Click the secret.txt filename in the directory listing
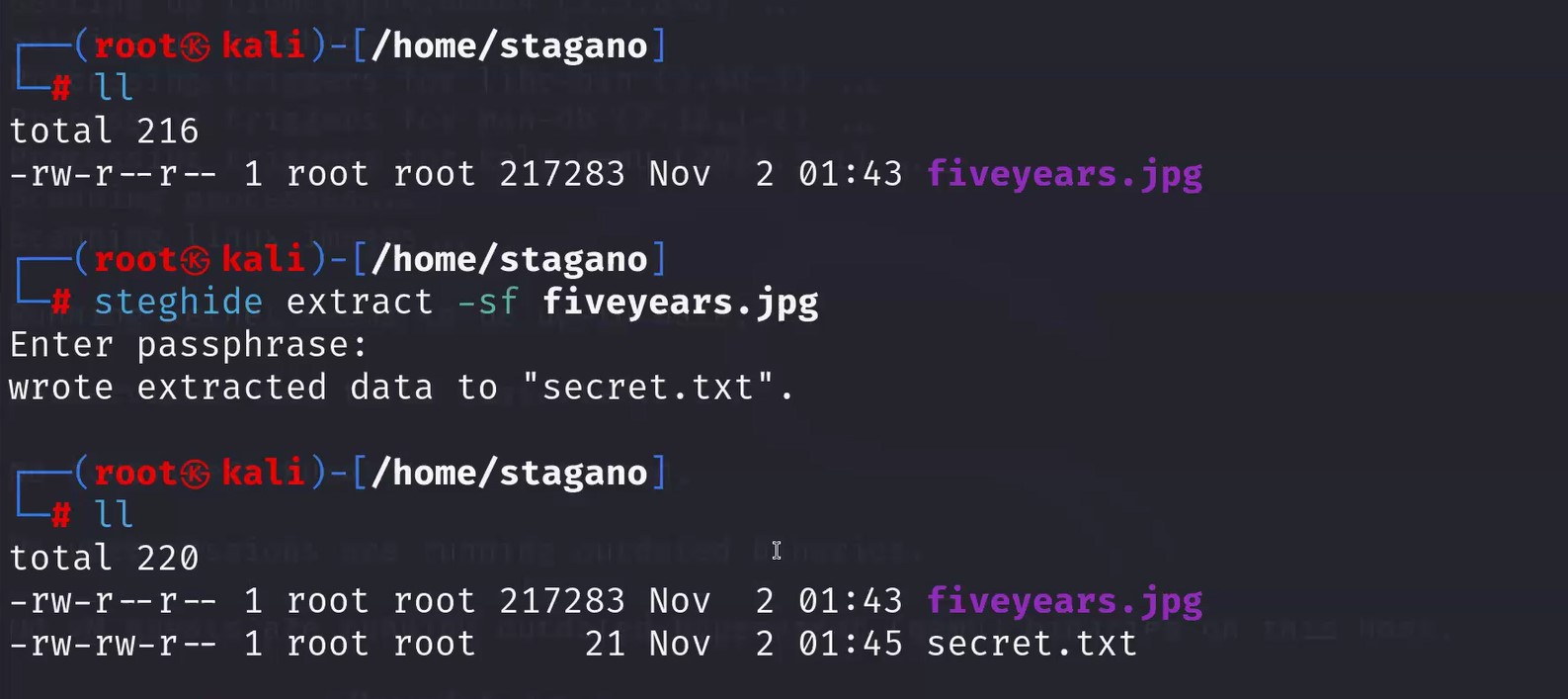Image resolution: width=1568 pixels, height=699 pixels. tap(1032, 645)
